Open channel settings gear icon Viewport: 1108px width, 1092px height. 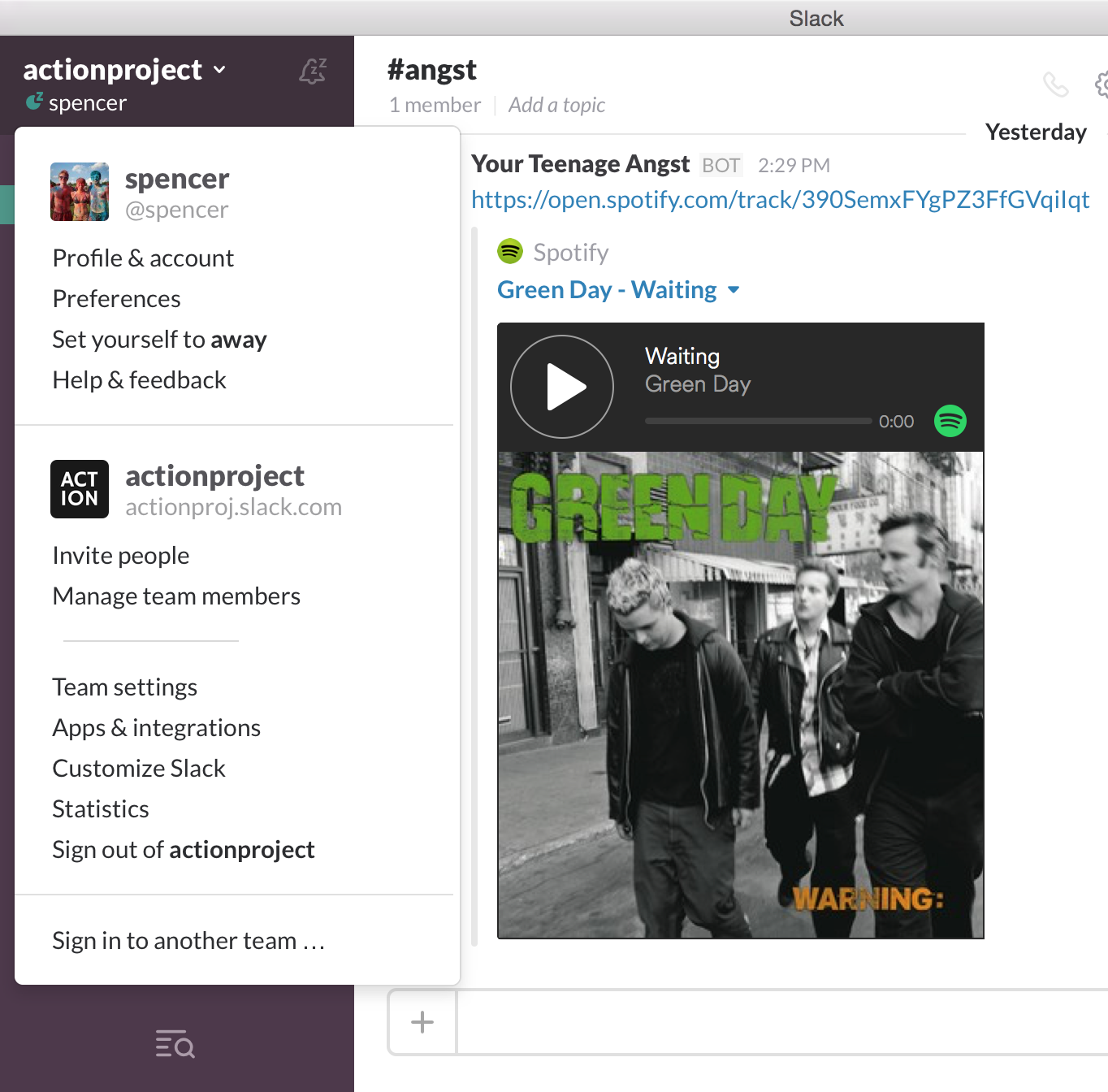pos(1101,84)
